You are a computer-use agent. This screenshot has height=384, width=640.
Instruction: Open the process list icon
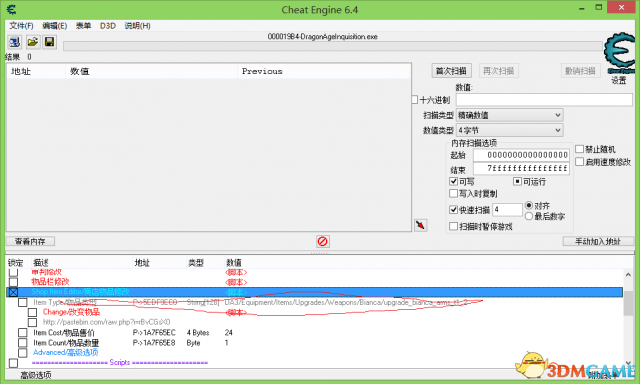(15, 42)
